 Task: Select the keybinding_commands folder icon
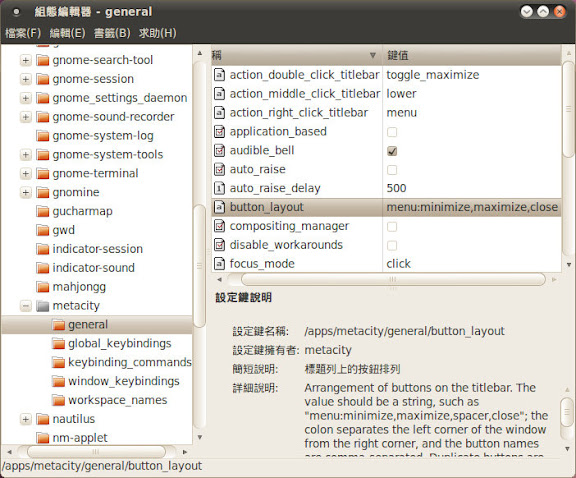point(58,363)
